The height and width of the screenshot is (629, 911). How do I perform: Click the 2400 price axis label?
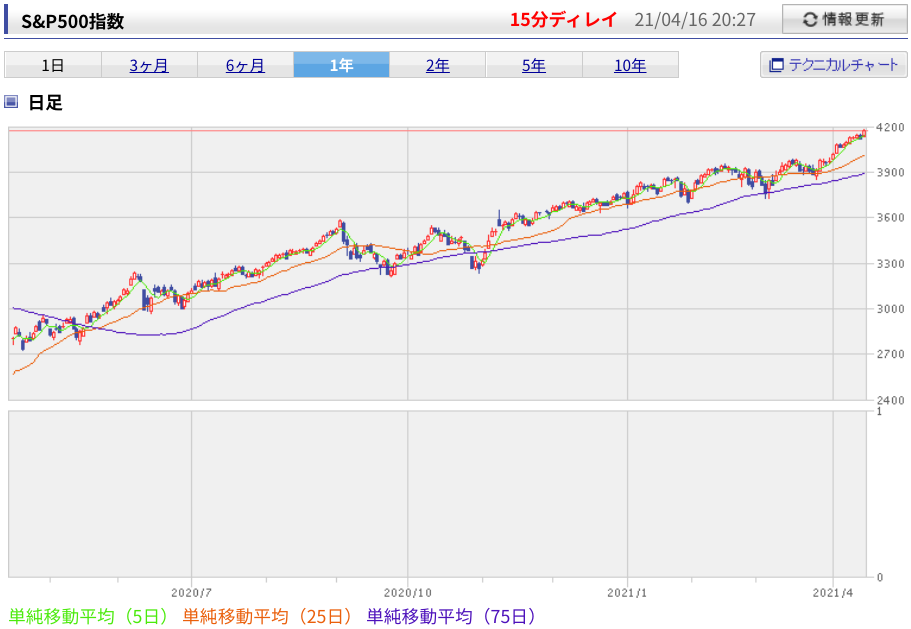[890, 400]
